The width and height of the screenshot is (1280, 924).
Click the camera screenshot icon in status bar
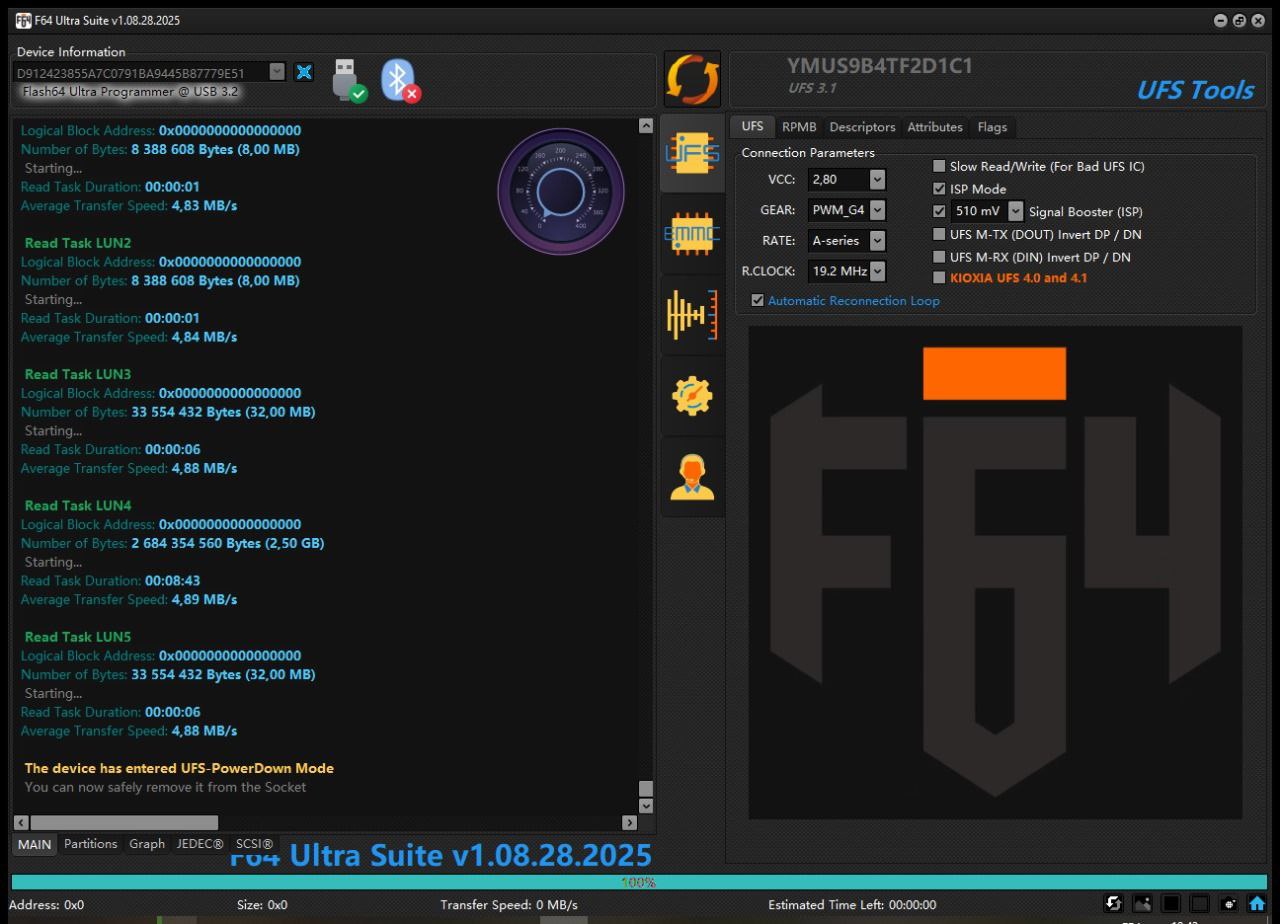(x=1229, y=904)
